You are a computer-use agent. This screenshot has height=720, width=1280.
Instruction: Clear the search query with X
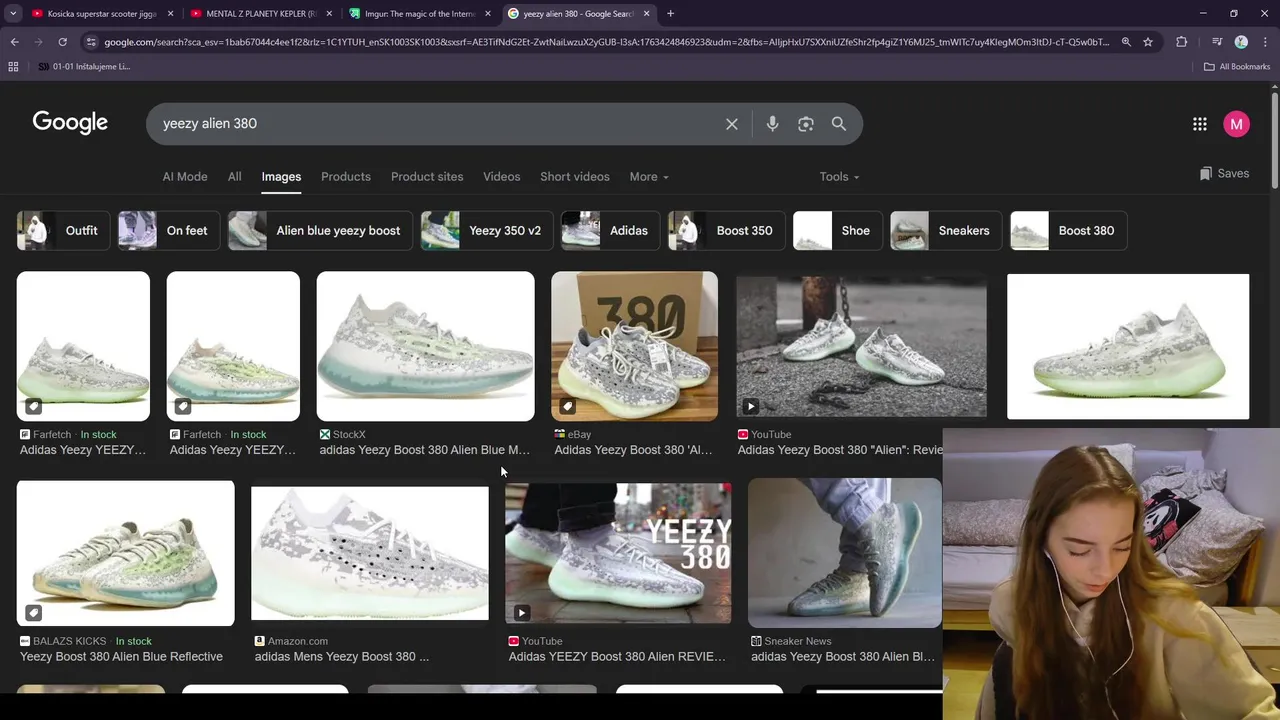point(732,124)
